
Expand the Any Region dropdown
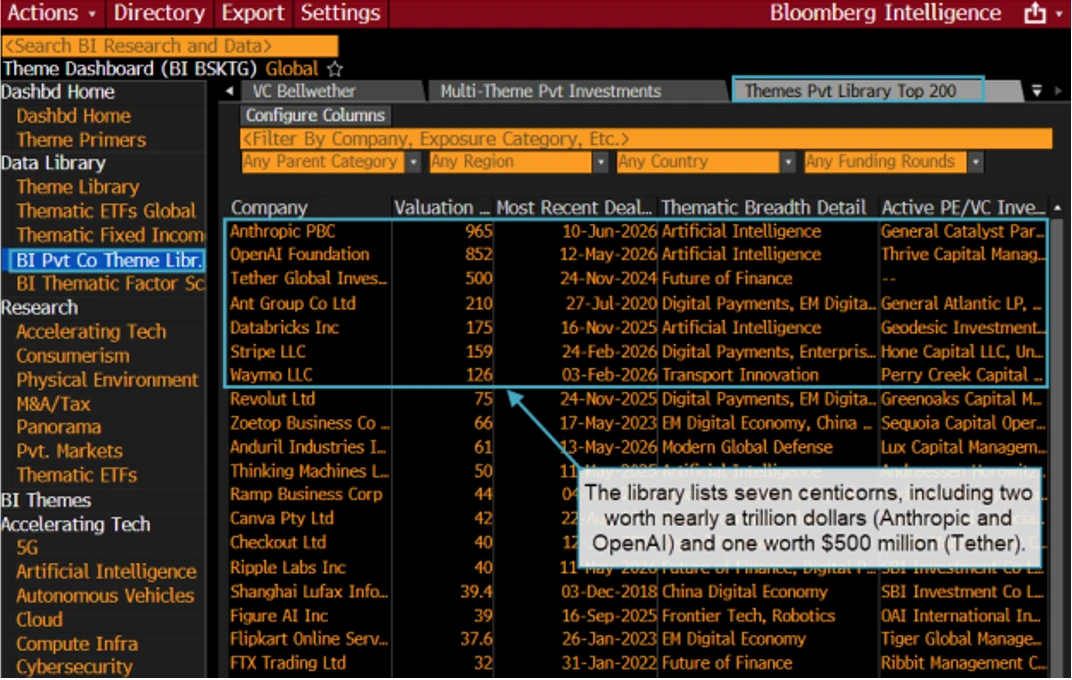(x=600, y=162)
